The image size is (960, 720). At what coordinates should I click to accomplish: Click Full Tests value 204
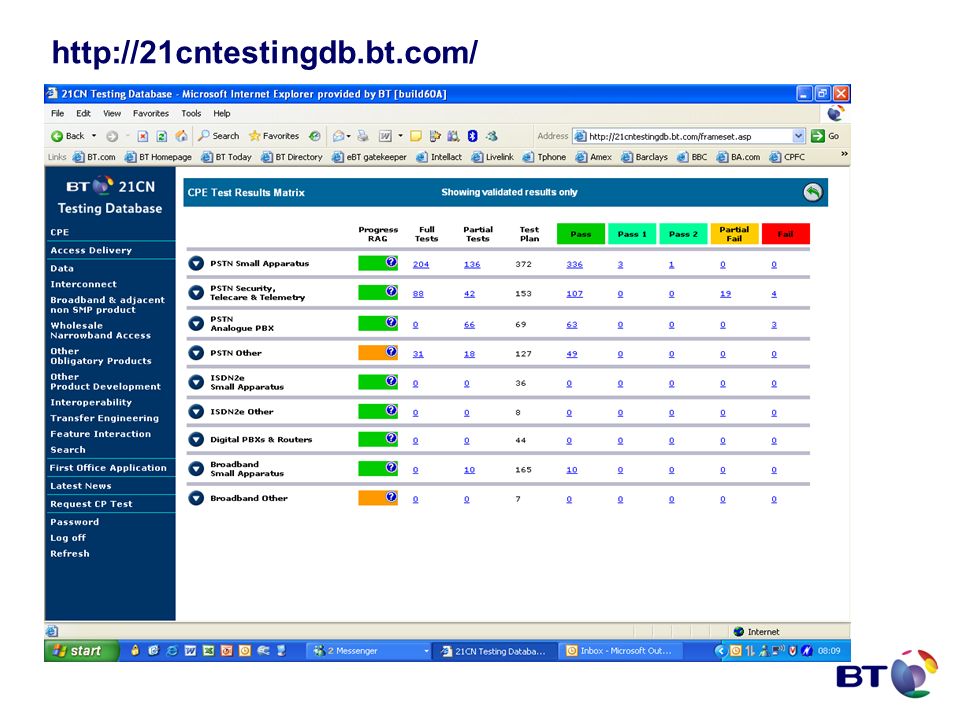(x=421, y=264)
